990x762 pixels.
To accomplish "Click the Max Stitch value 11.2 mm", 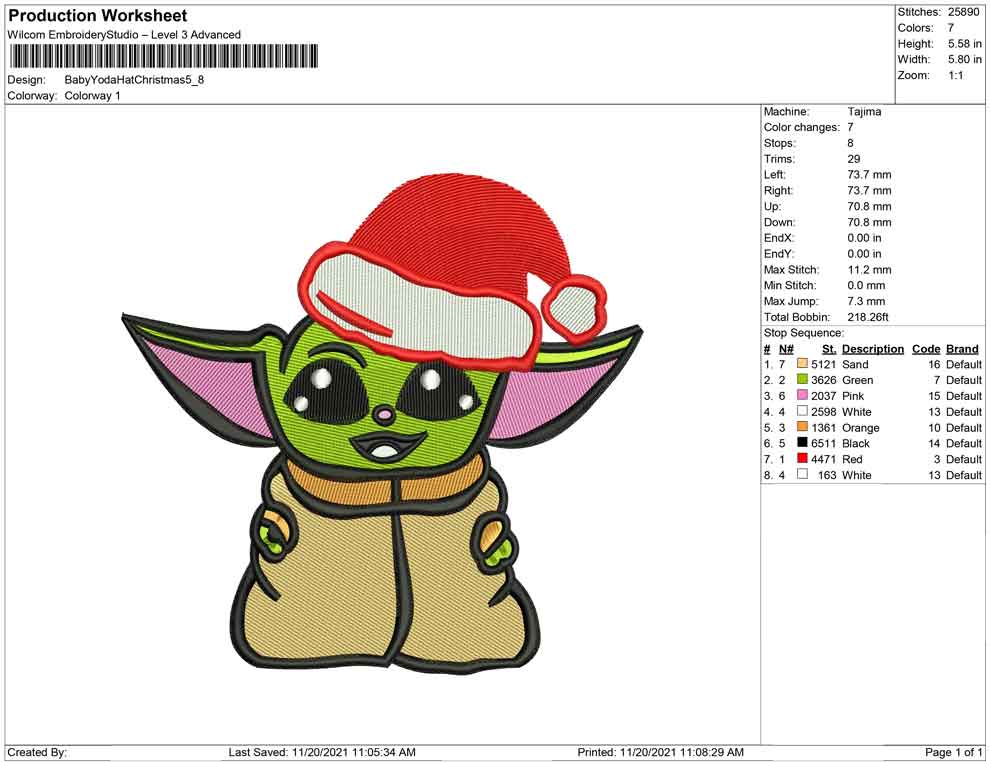I will pyautogui.click(x=869, y=270).
